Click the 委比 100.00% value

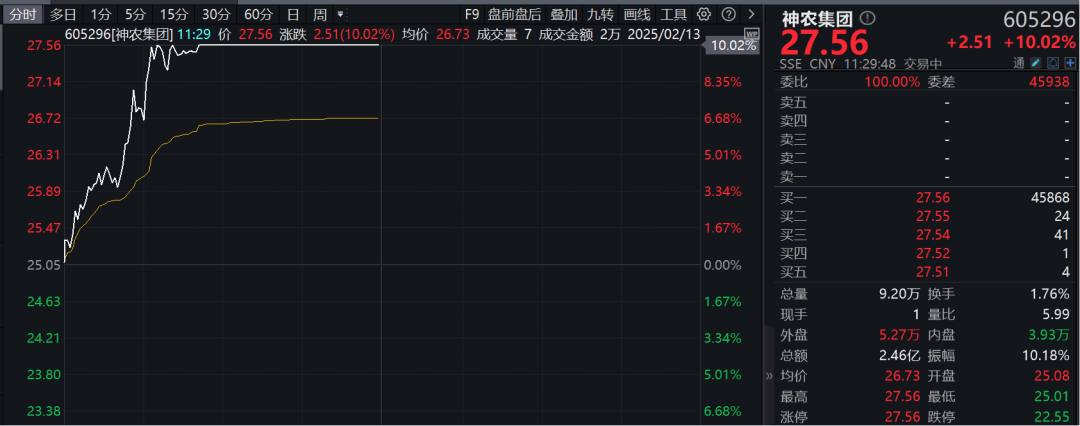(x=892, y=82)
